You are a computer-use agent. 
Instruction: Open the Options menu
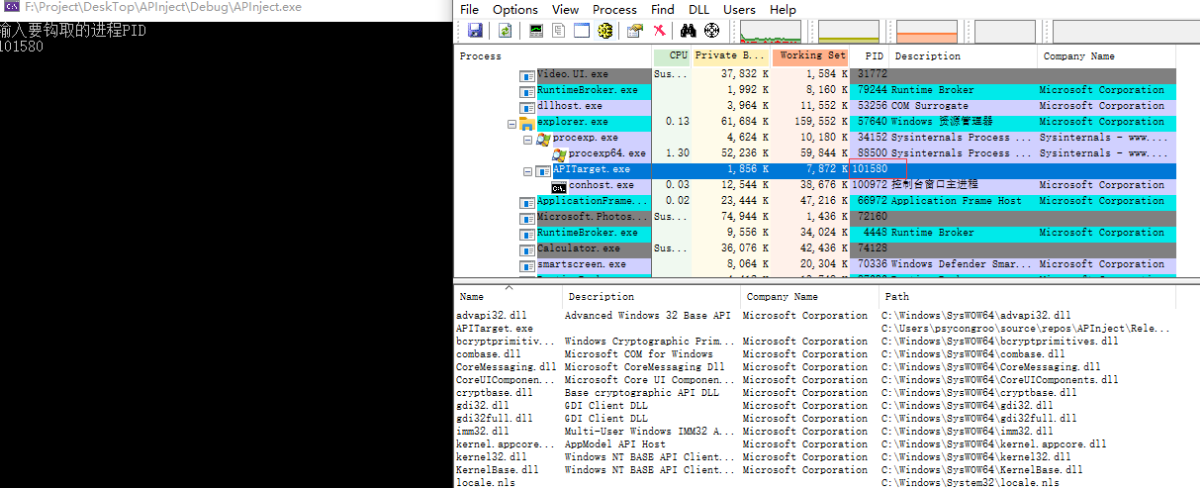(515, 9)
